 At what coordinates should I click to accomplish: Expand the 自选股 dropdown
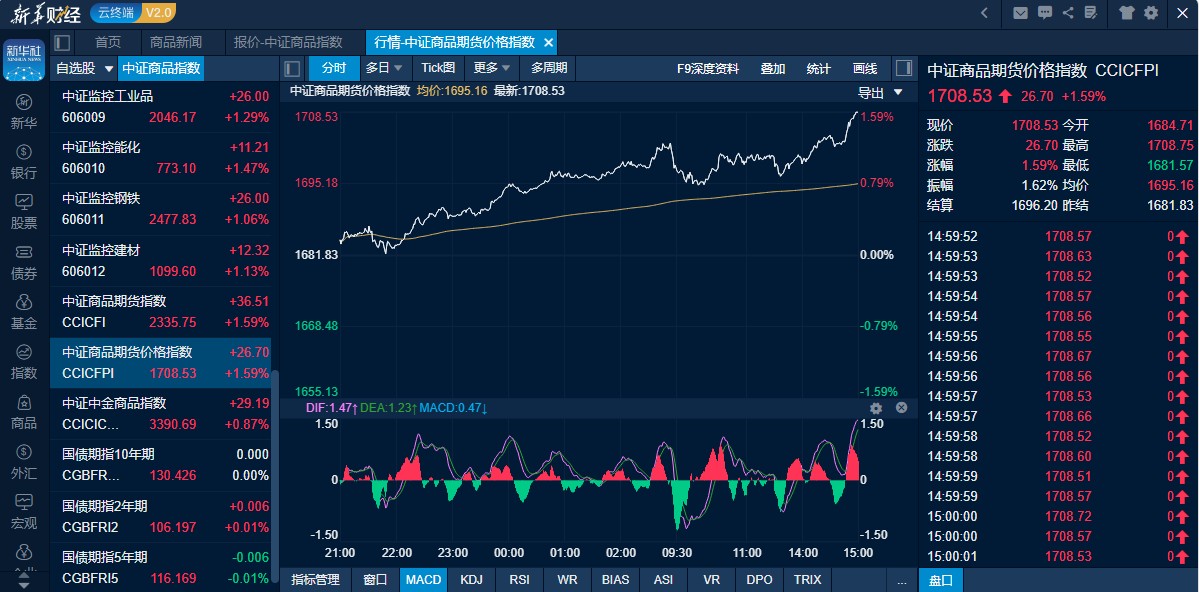(x=109, y=69)
